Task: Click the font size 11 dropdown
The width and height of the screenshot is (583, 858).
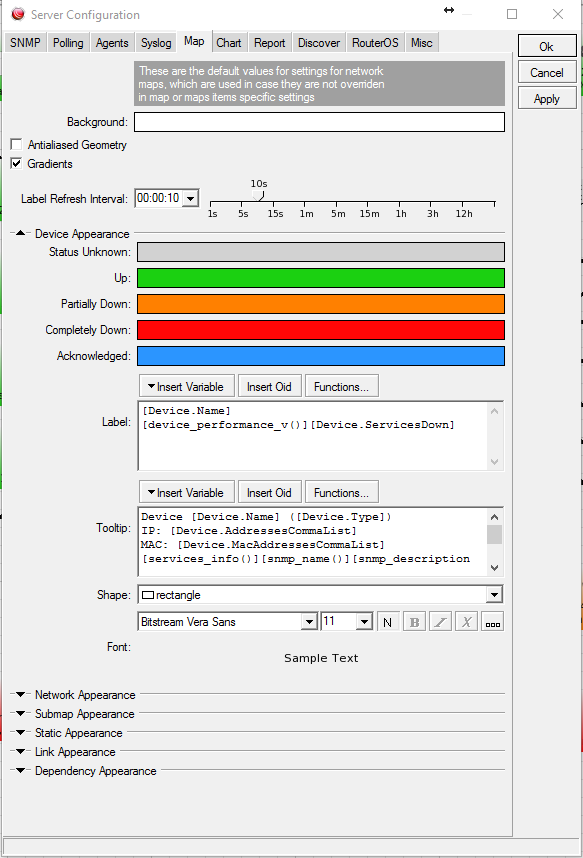Action: click(x=364, y=622)
